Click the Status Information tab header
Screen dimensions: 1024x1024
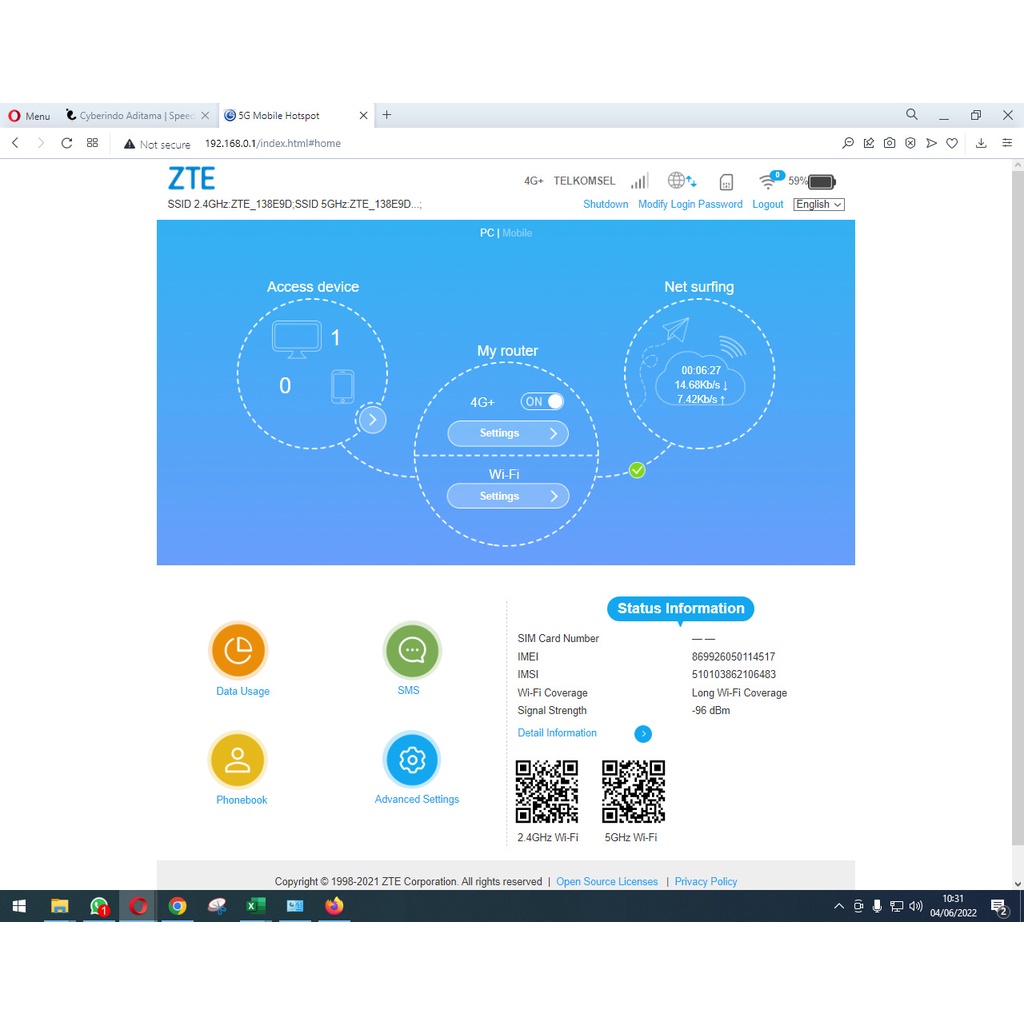pos(680,609)
